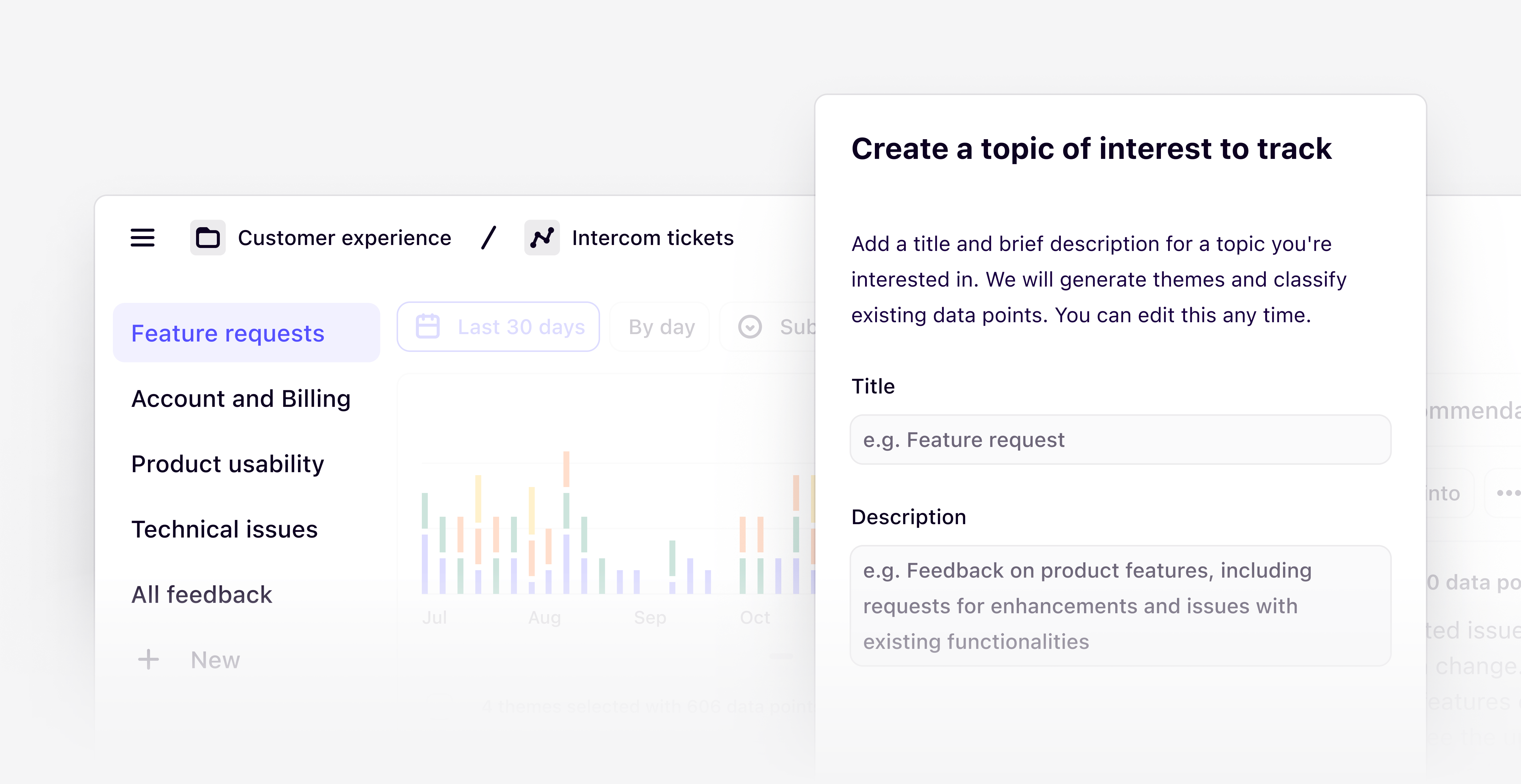This screenshot has height=784, width=1521.
Task: Click the Title input field in the modal
Action: tap(1120, 439)
